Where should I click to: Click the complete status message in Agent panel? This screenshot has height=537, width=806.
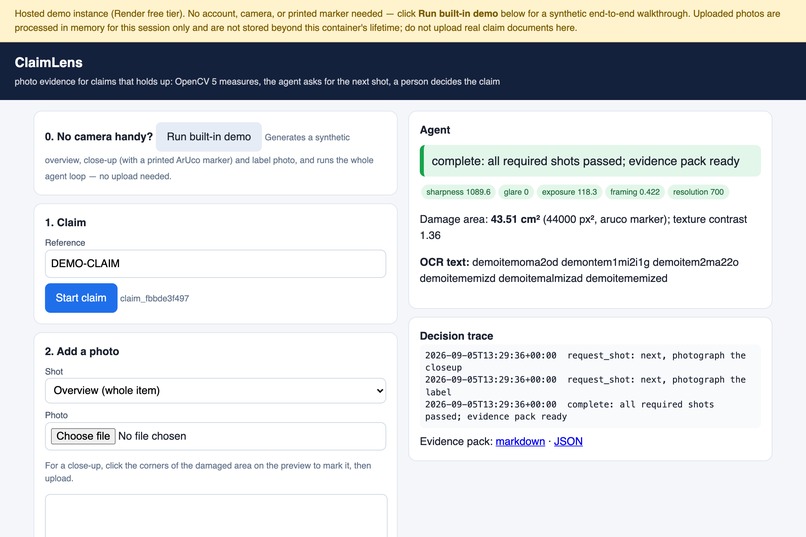tap(590, 161)
